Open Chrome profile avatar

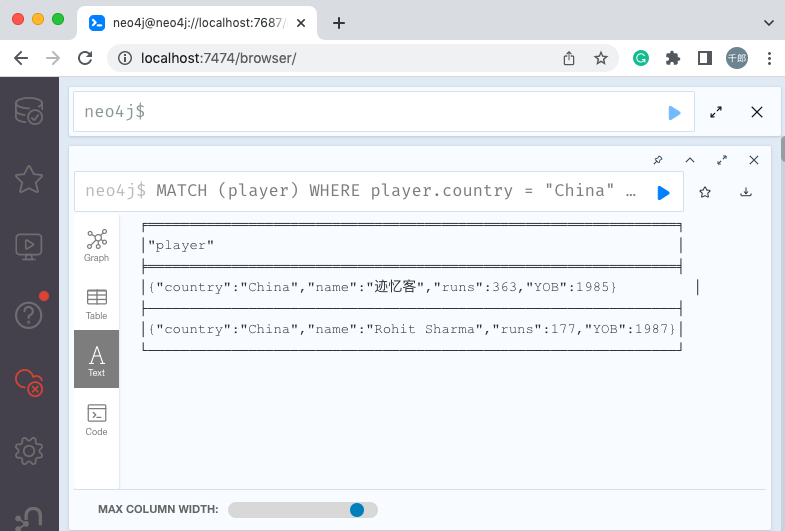(x=737, y=58)
